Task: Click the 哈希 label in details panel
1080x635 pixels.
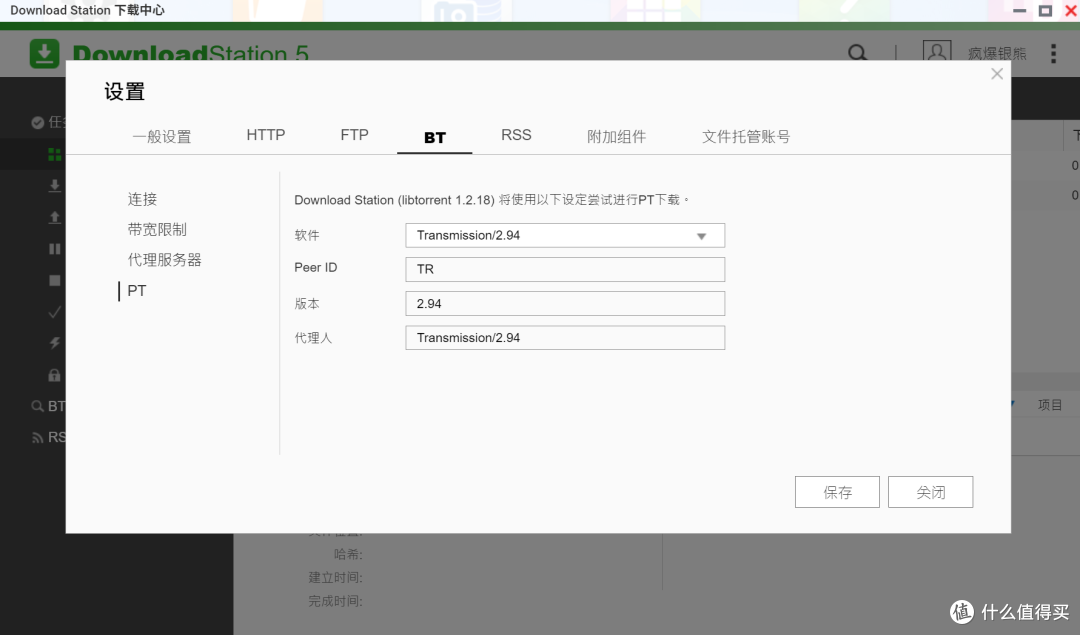Action: (348, 554)
